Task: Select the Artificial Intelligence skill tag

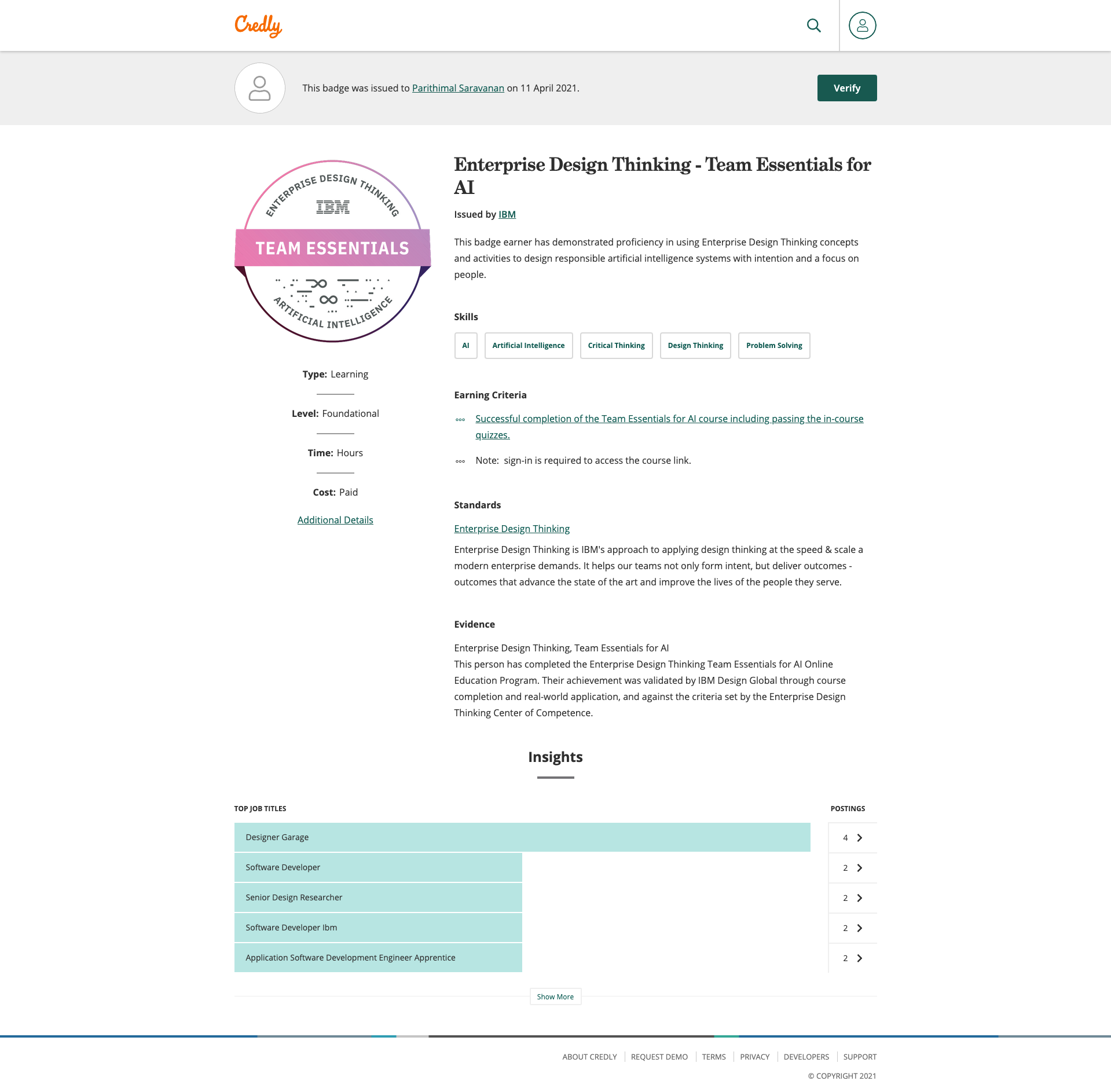Action: pyautogui.click(x=528, y=345)
